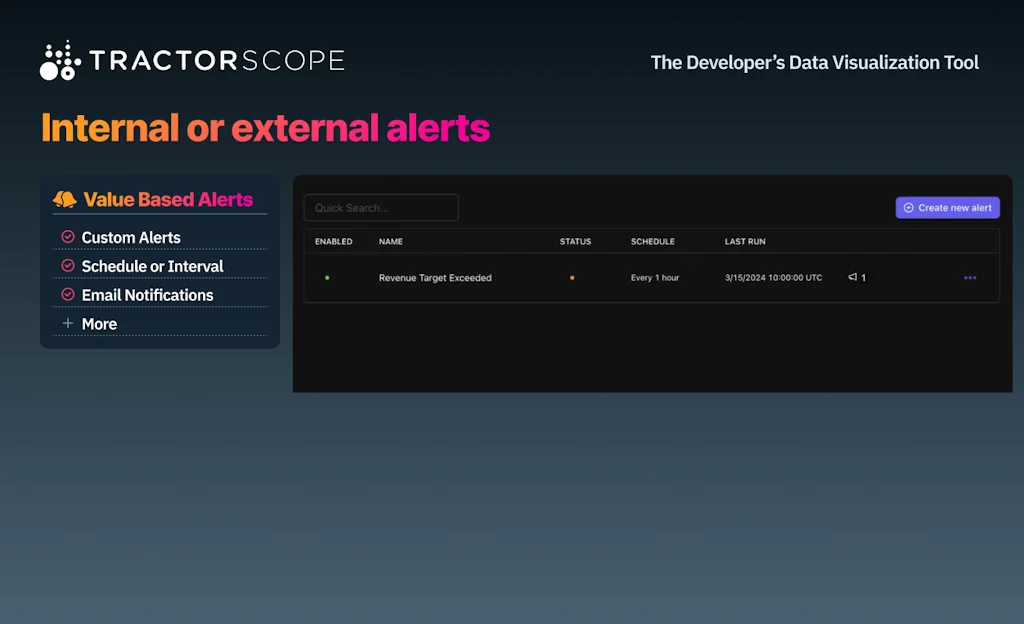Open the three-dot menu for the alert row
This screenshot has height=624, width=1024.
(970, 278)
